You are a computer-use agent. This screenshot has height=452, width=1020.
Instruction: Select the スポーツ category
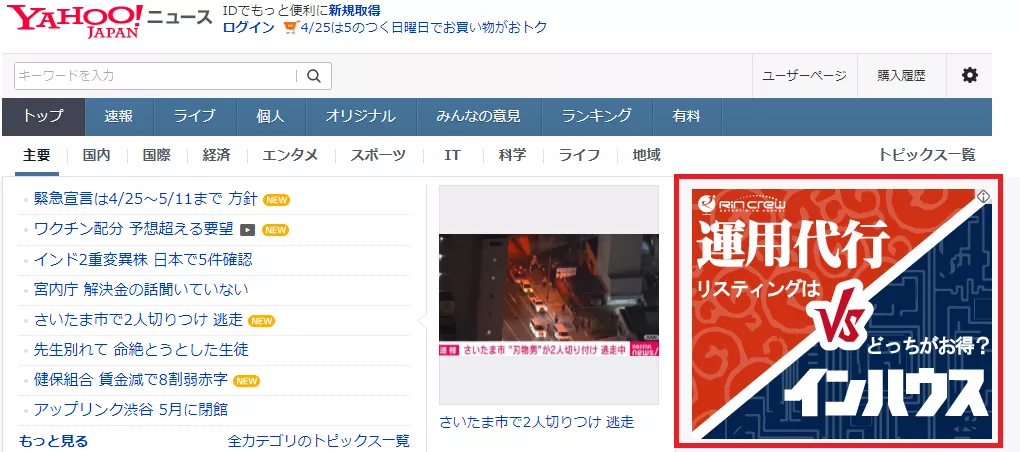(x=378, y=155)
